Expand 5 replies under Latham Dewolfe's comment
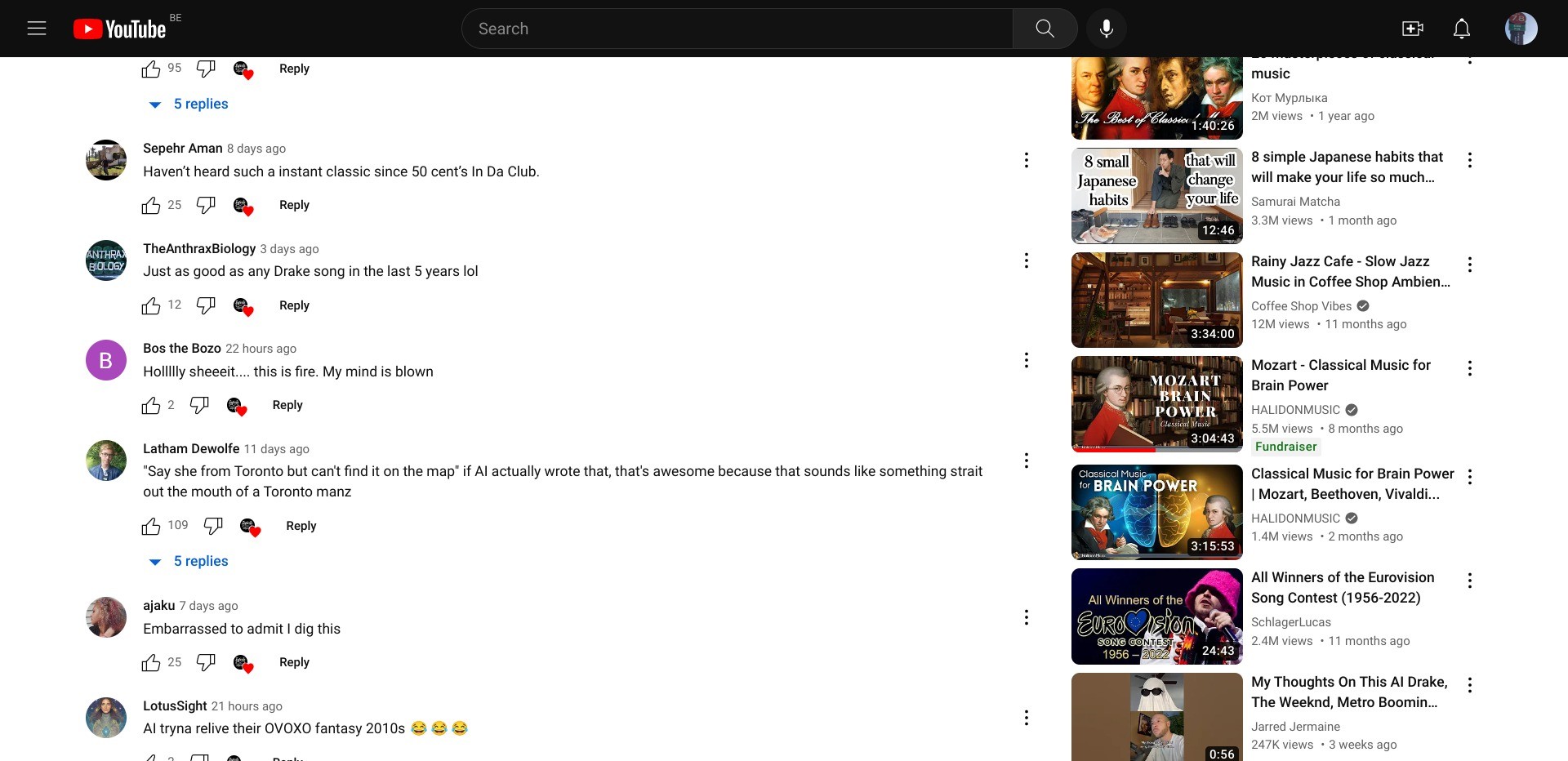The height and width of the screenshot is (761, 1568). pos(189,561)
